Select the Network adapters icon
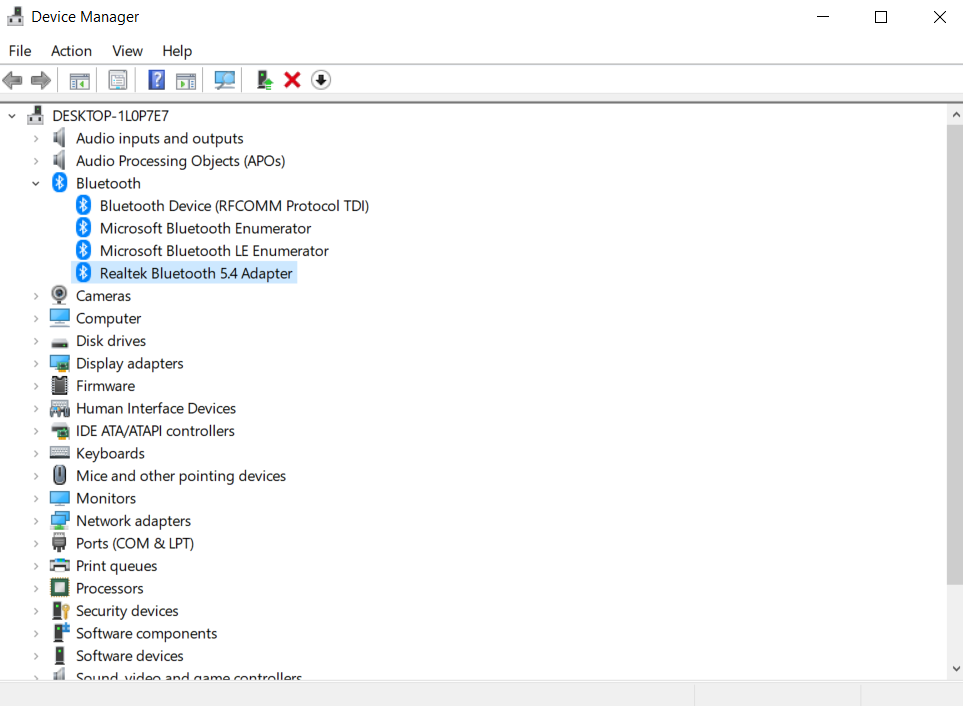This screenshot has width=963, height=706. [60, 521]
